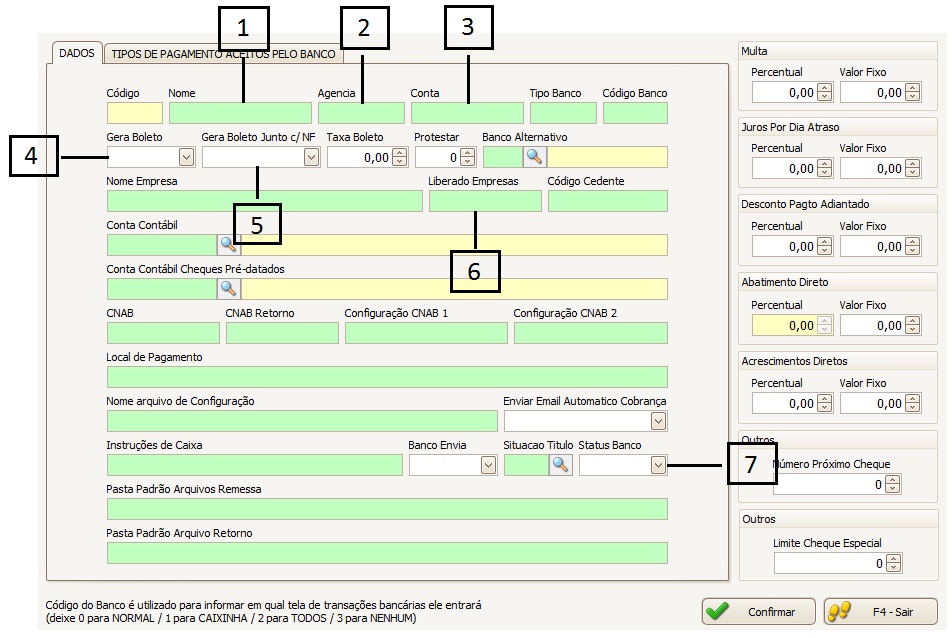Click the Banco Alternativo magnifier search icon
The image size is (952, 638).
535,157
